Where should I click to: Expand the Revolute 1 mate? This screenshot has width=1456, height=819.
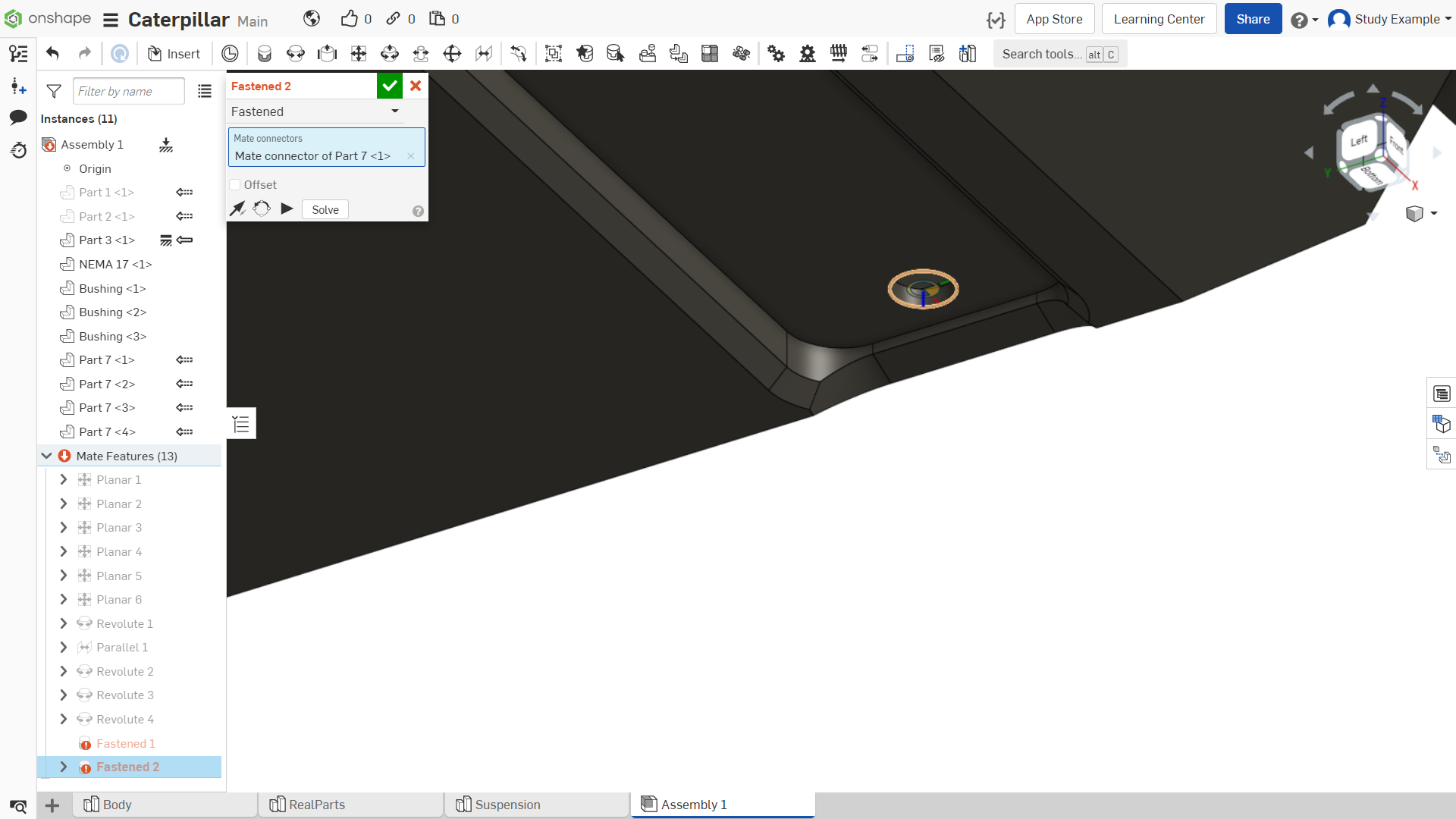tap(64, 623)
